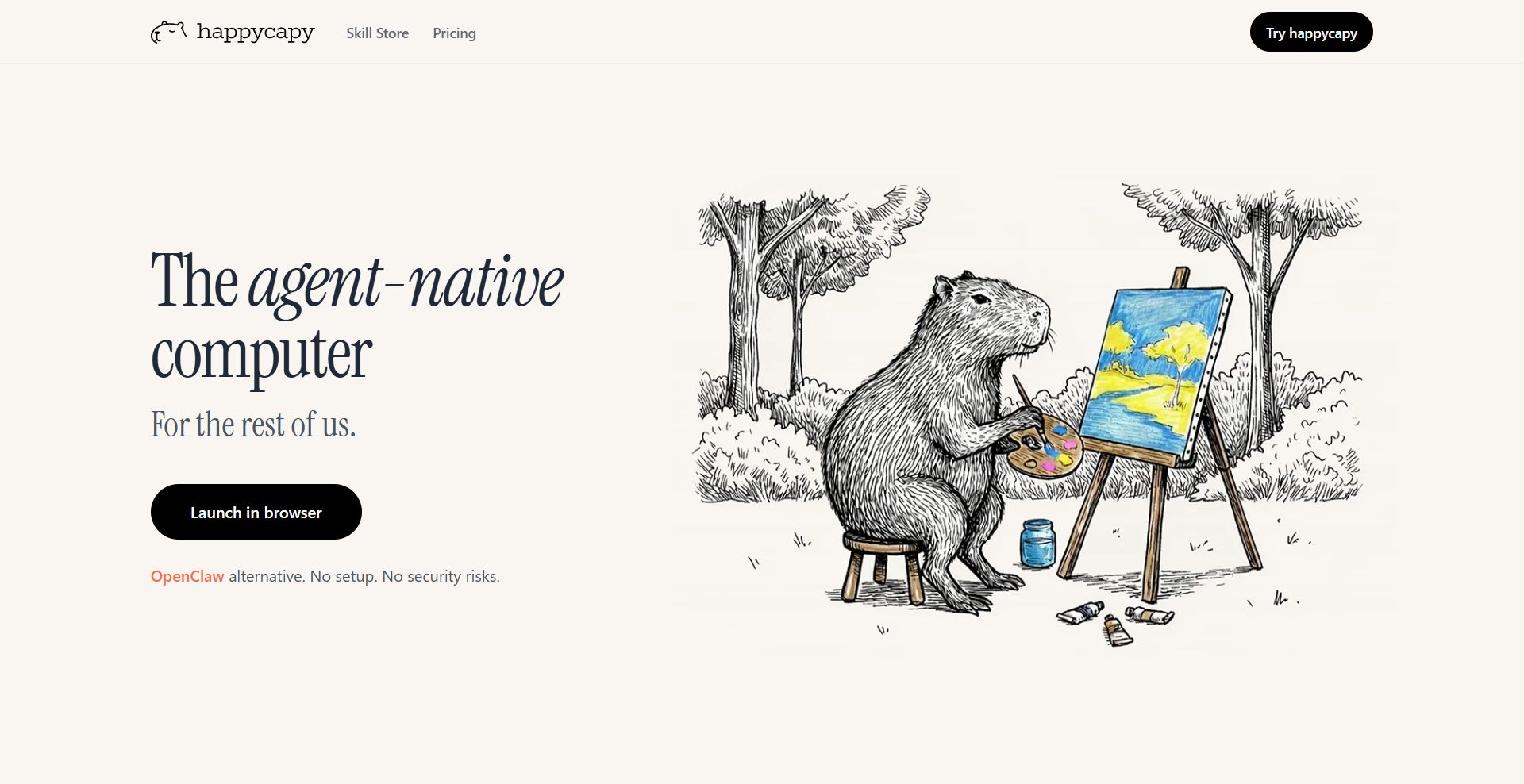This screenshot has width=1524, height=784.
Task: Click the word 'computer' in headline
Action: [x=261, y=356]
